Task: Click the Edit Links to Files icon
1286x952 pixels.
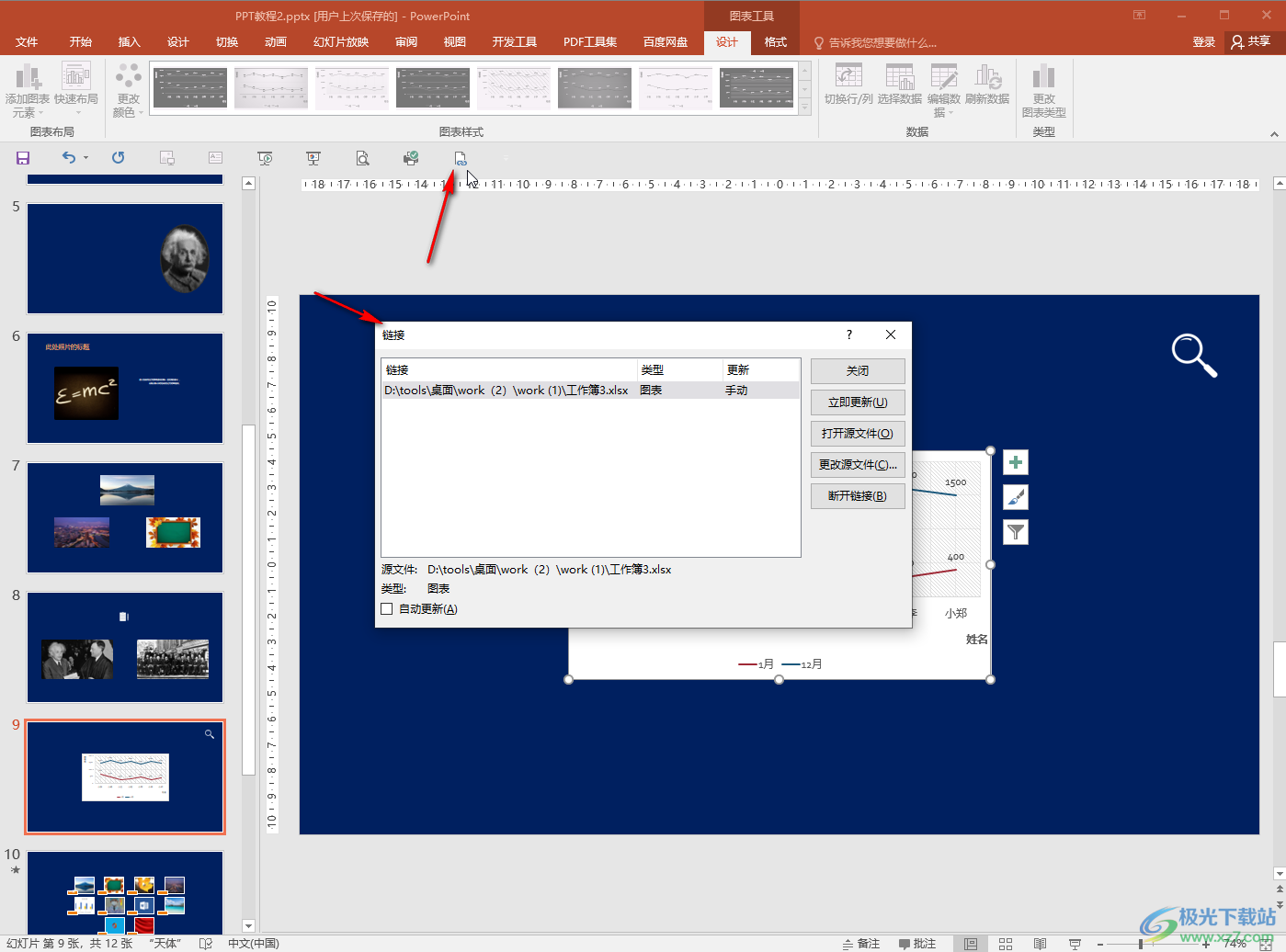Action: point(461,158)
